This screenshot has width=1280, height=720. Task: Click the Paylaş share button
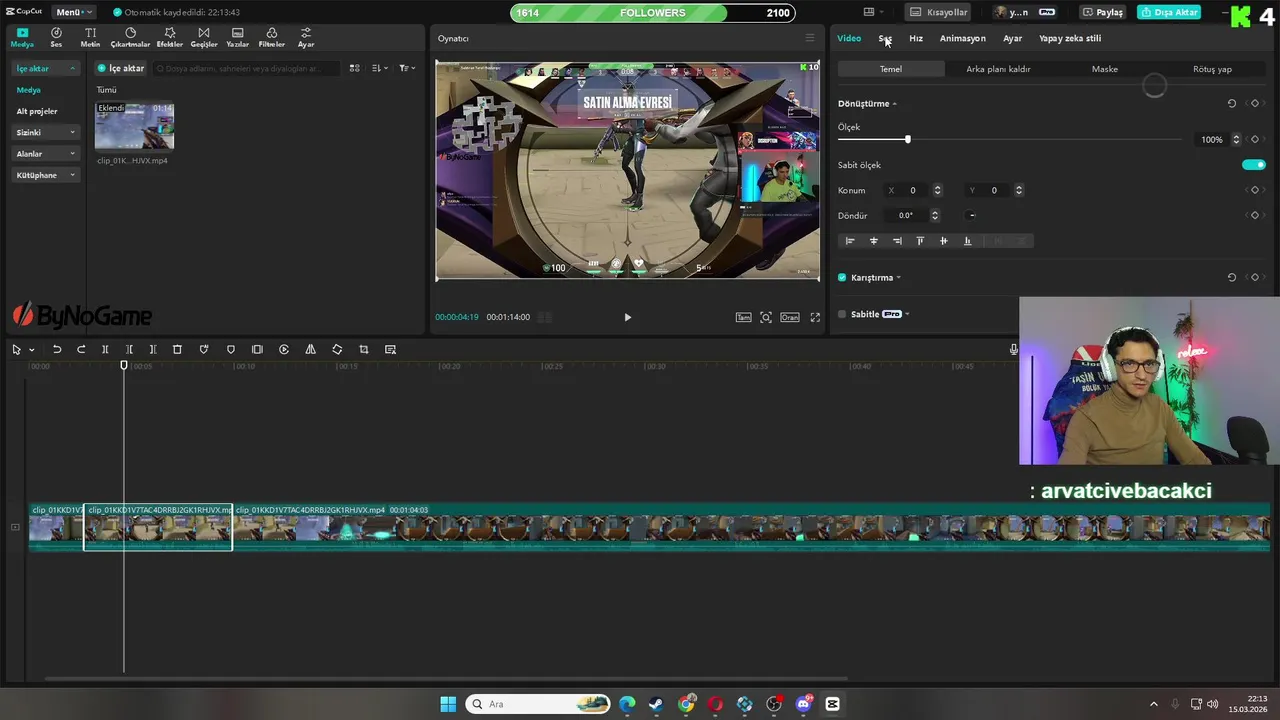point(1103,12)
